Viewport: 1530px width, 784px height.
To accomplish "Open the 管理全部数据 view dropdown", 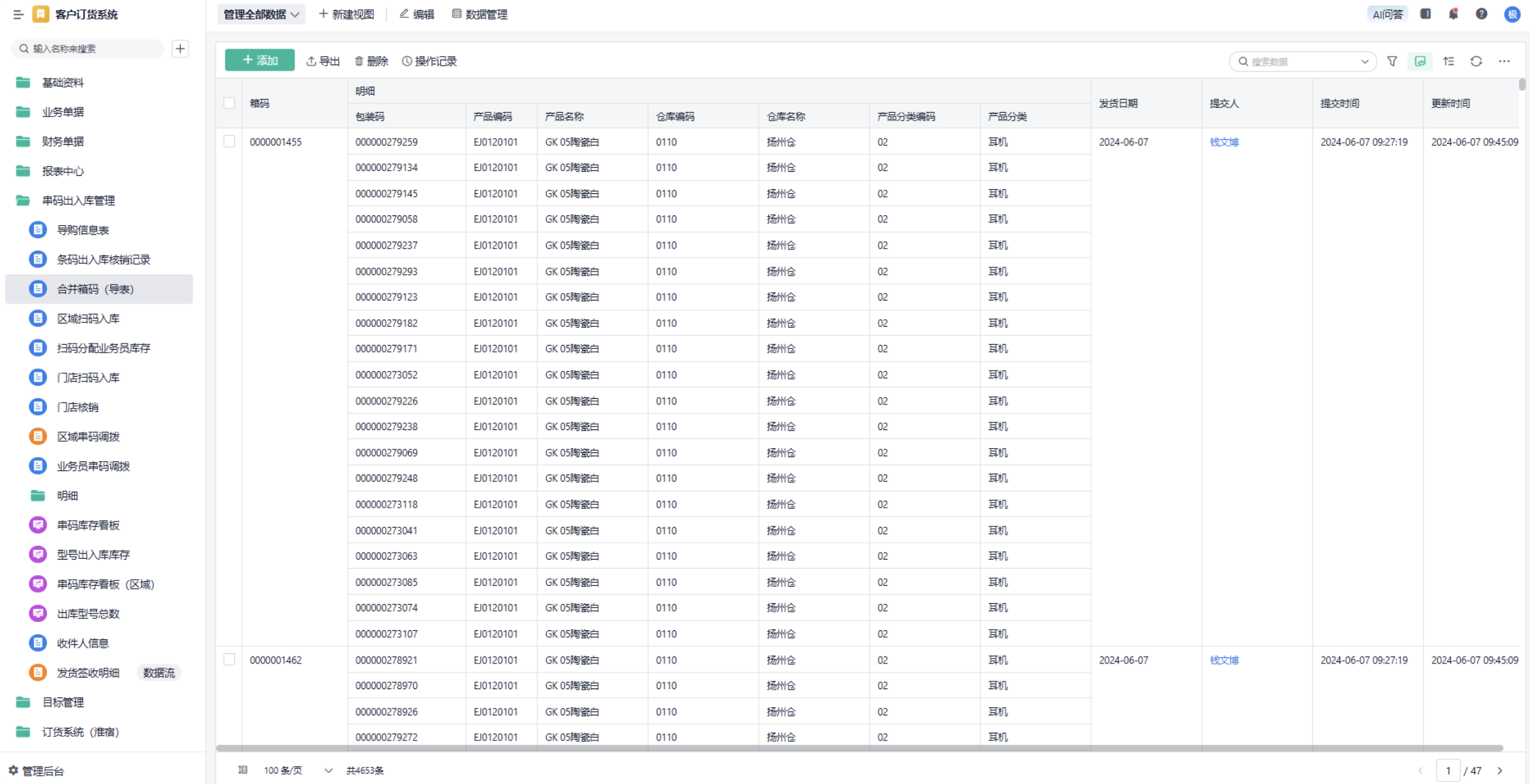I will pyautogui.click(x=261, y=14).
